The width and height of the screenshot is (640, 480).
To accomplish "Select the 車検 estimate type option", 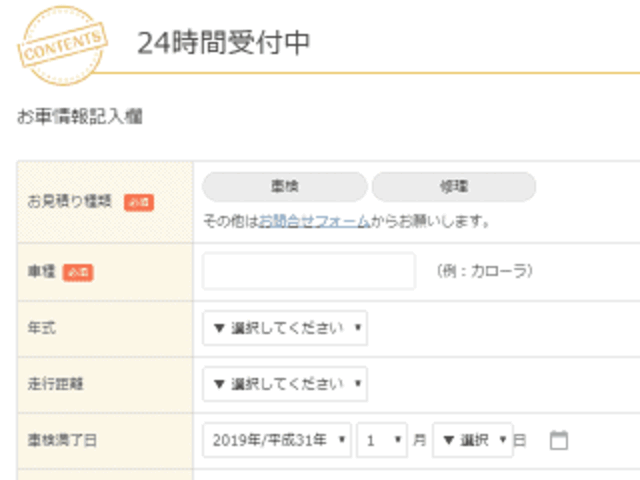I will click(284, 187).
